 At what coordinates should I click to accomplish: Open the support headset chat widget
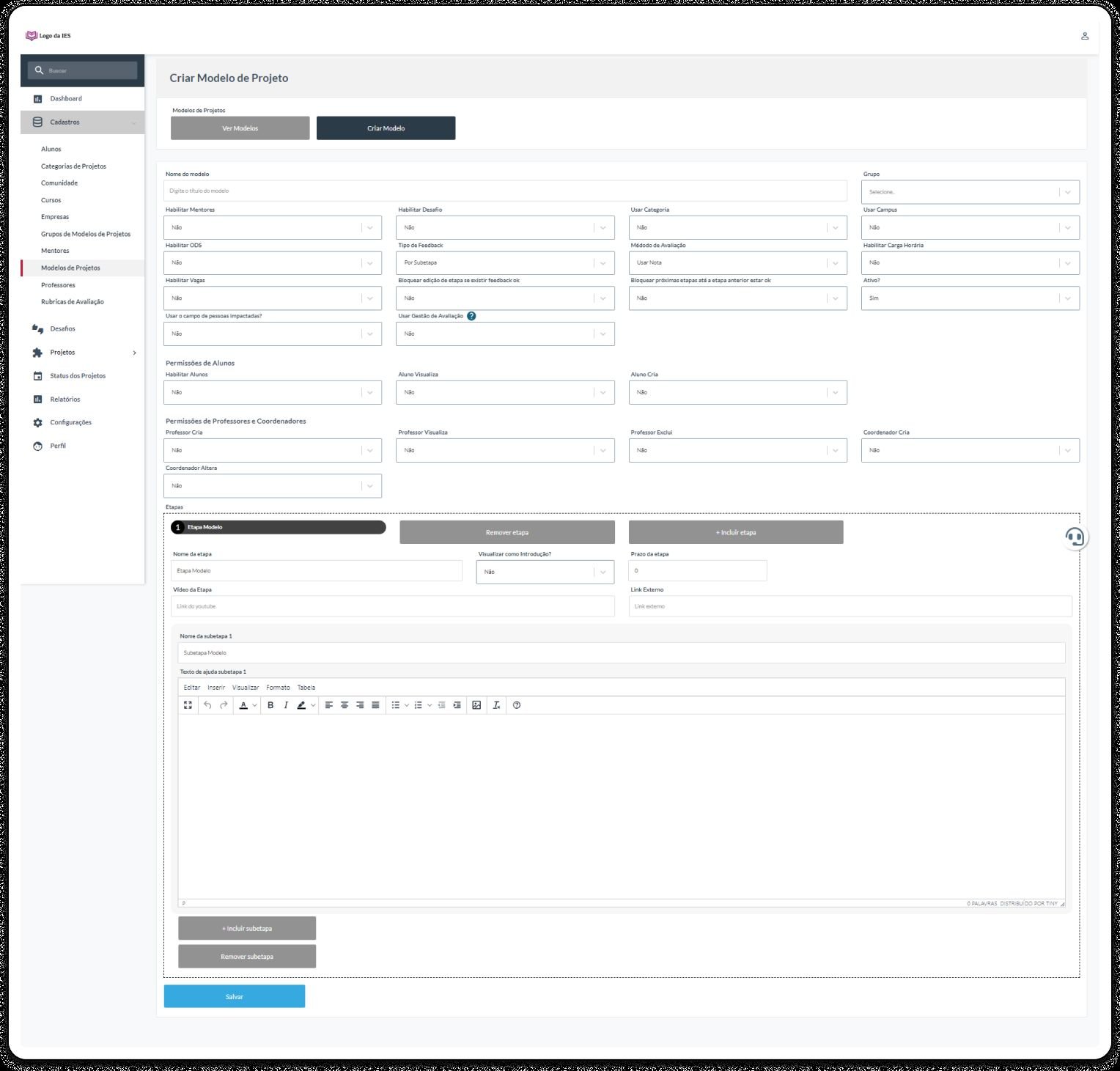(x=1075, y=537)
